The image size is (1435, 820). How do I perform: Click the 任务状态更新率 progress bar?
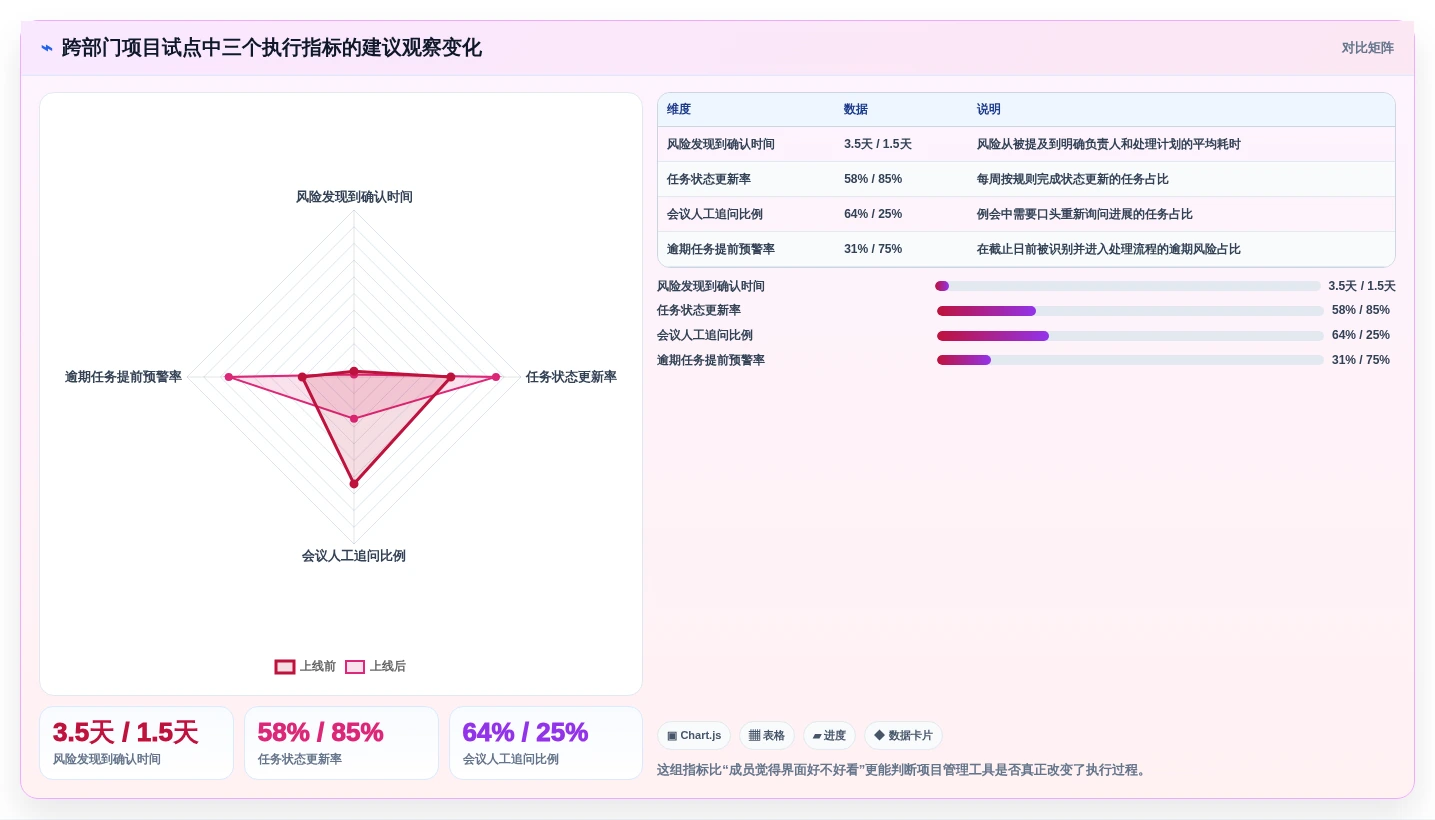pyautogui.click(x=1130, y=311)
